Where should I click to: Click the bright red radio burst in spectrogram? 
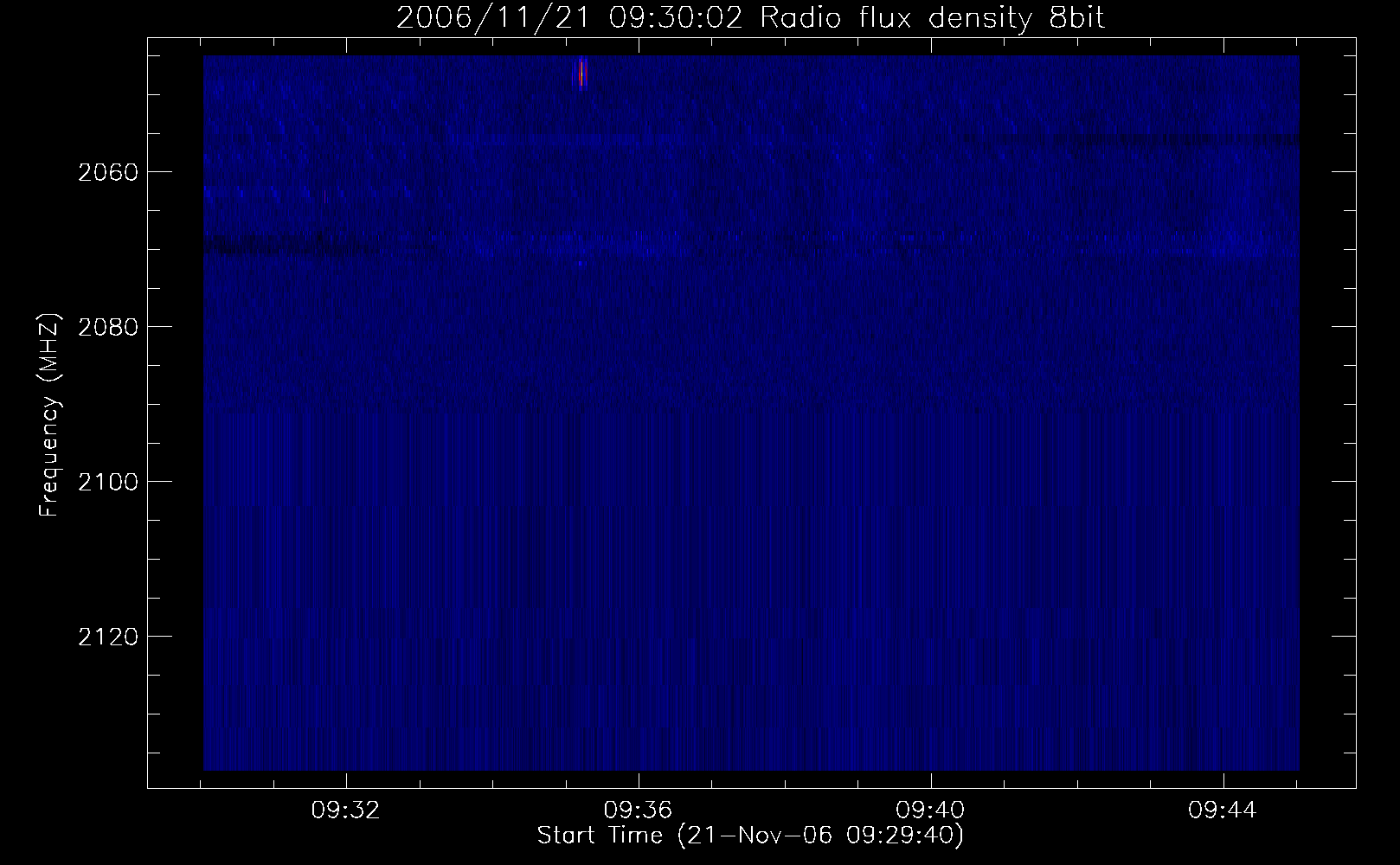tap(581, 74)
